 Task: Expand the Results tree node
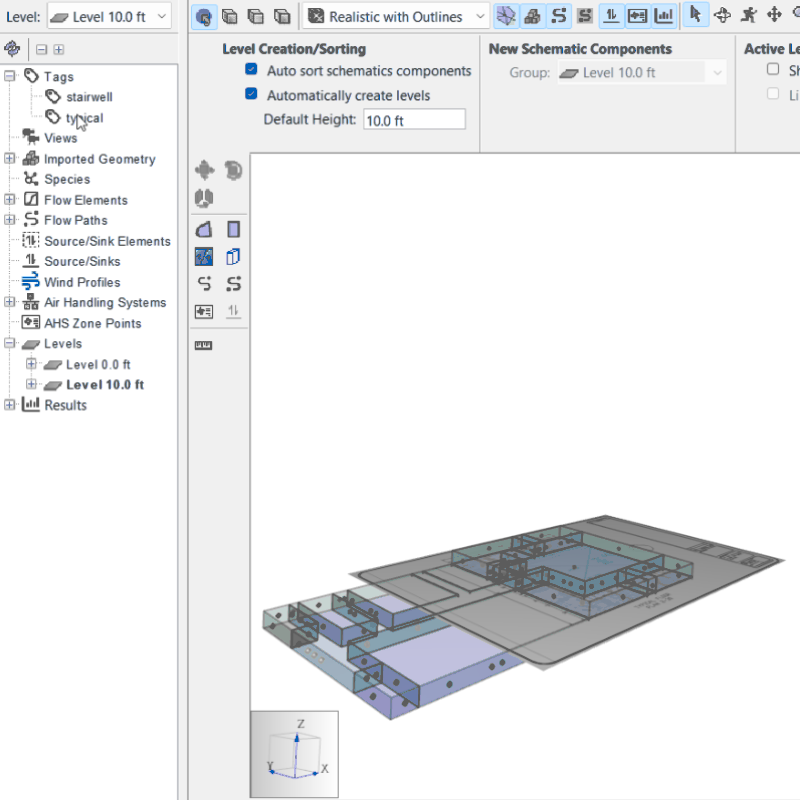(x=9, y=405)
